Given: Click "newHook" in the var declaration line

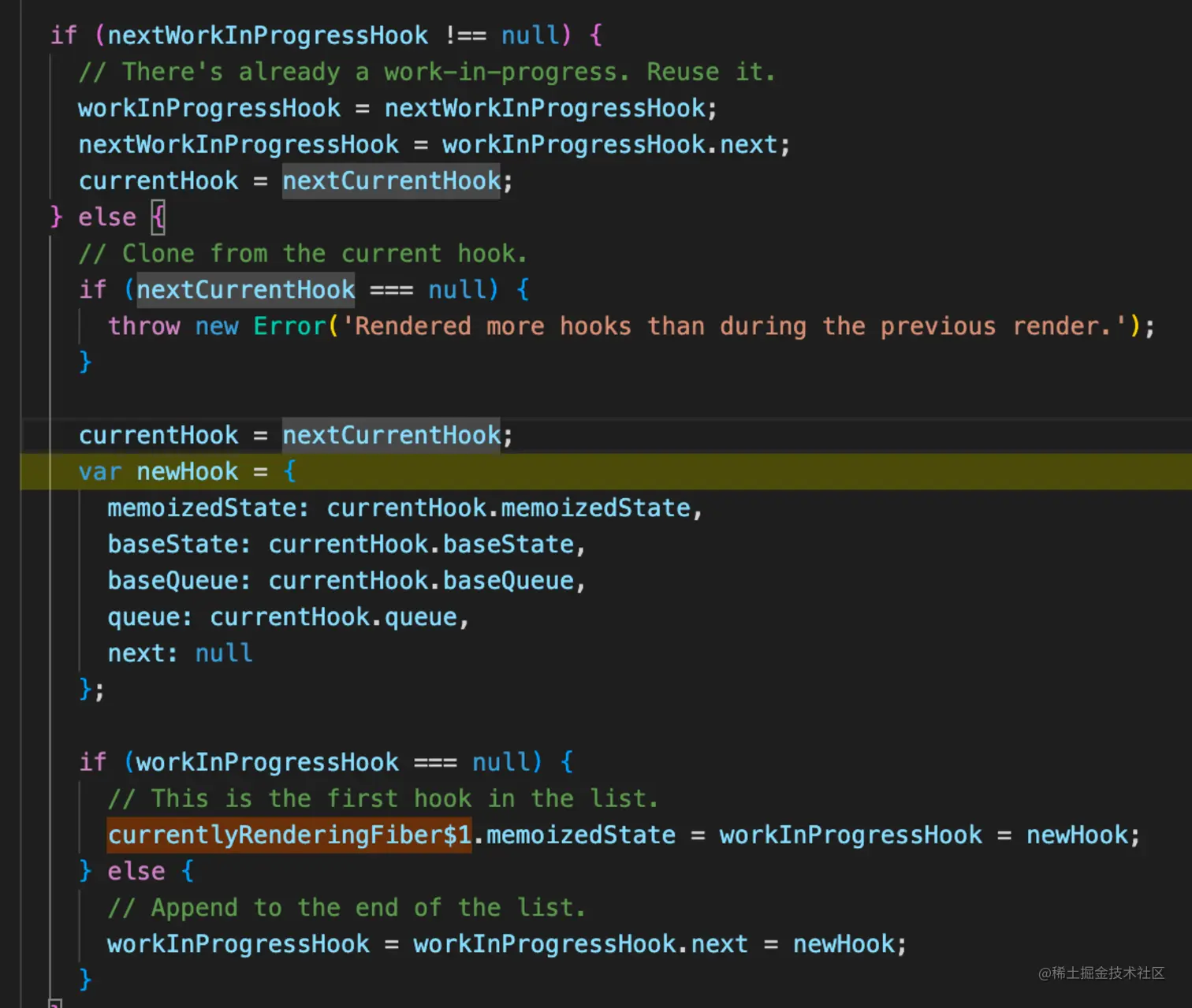Looking at the screenshot, I should click(188, 471).
